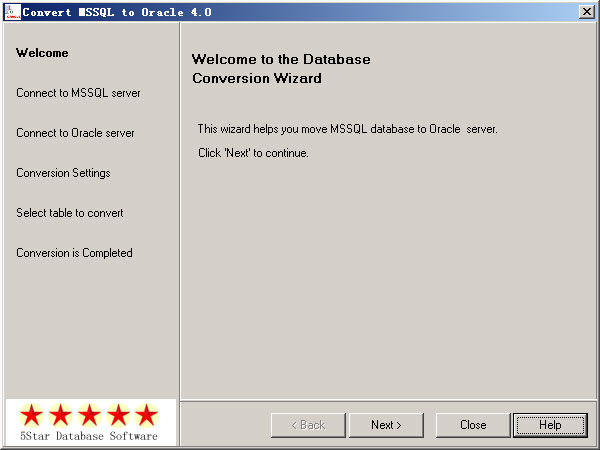Viewport: 600px width, 450px height.
Task: Click the Conversion is Completed step
Action: tap(74, 253)
